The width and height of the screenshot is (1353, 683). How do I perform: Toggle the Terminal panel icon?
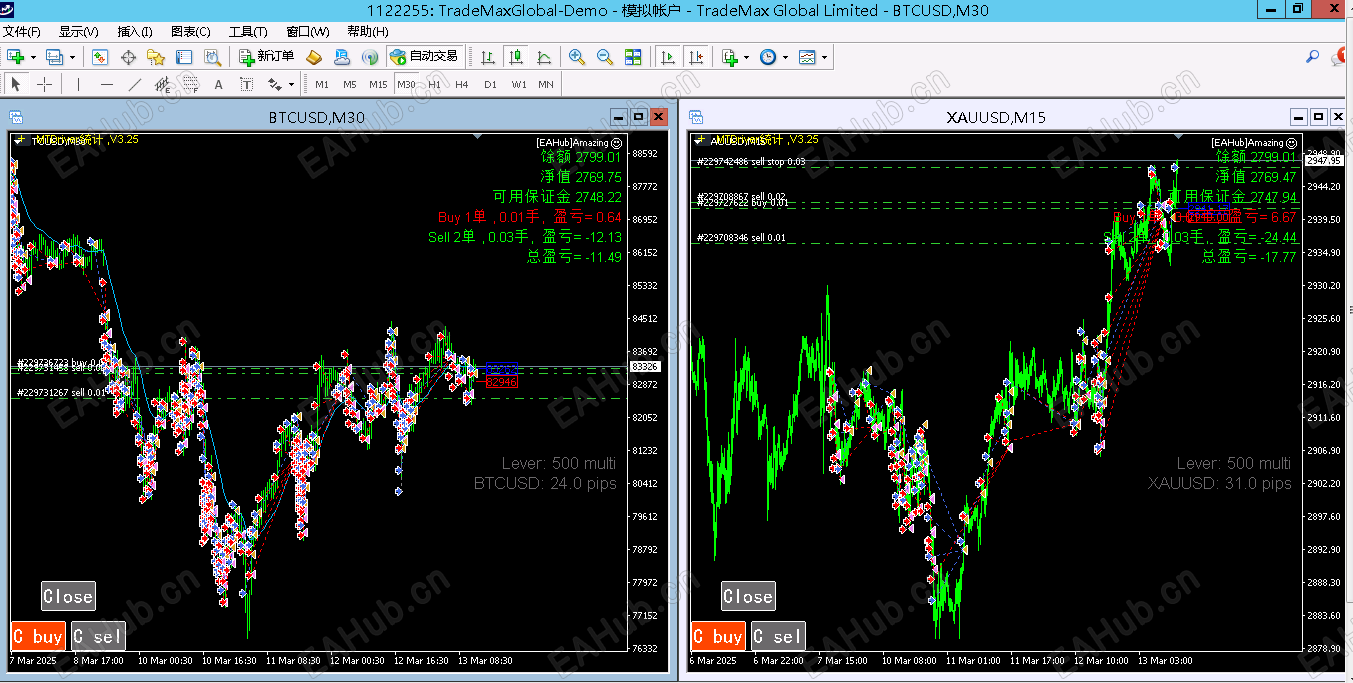tap(184, 57)
